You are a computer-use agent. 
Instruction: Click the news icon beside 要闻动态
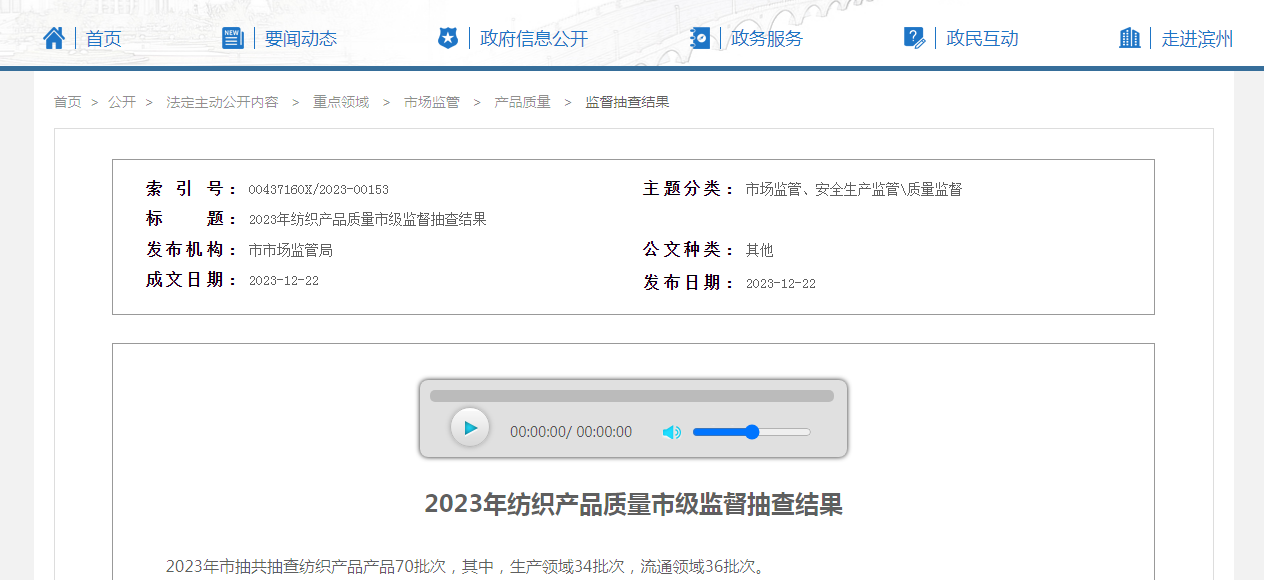click(232, 38)
